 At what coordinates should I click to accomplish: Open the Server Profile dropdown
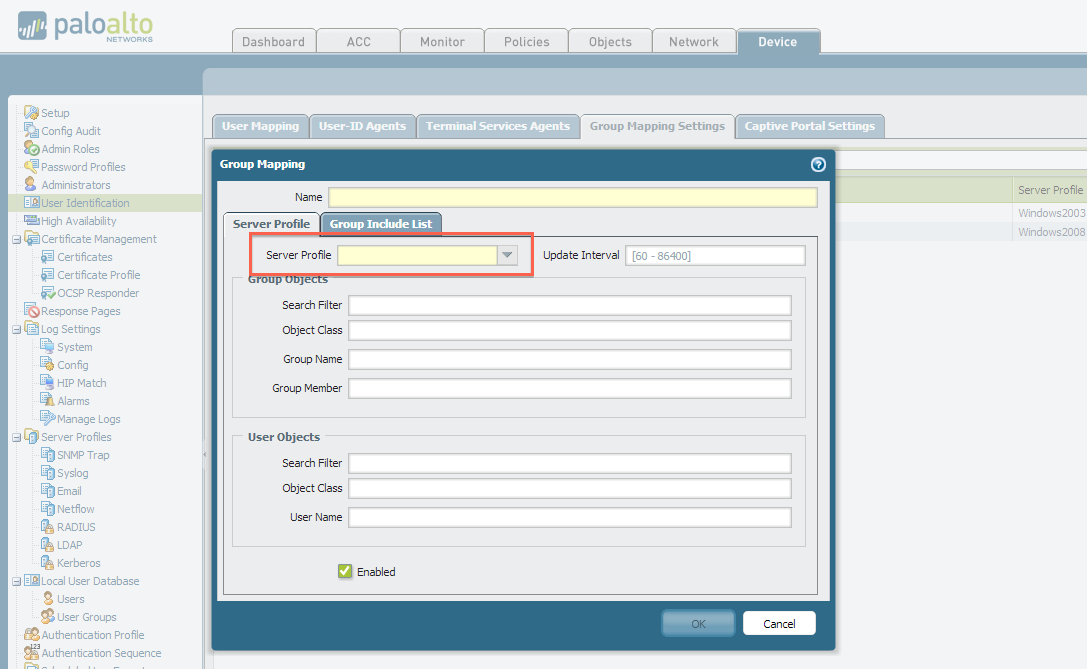(x=506, y=256)
